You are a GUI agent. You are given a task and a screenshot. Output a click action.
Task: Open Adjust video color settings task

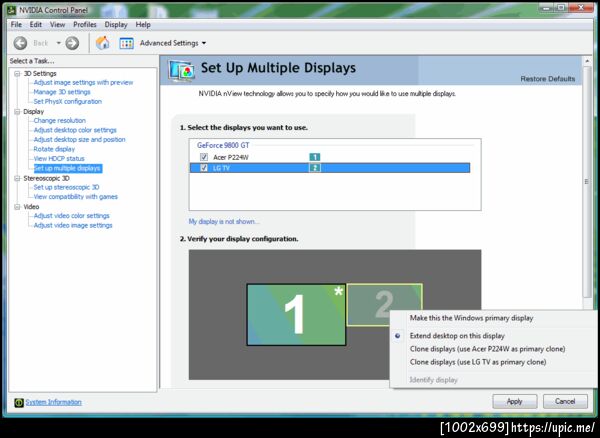(x=72, y=216)
